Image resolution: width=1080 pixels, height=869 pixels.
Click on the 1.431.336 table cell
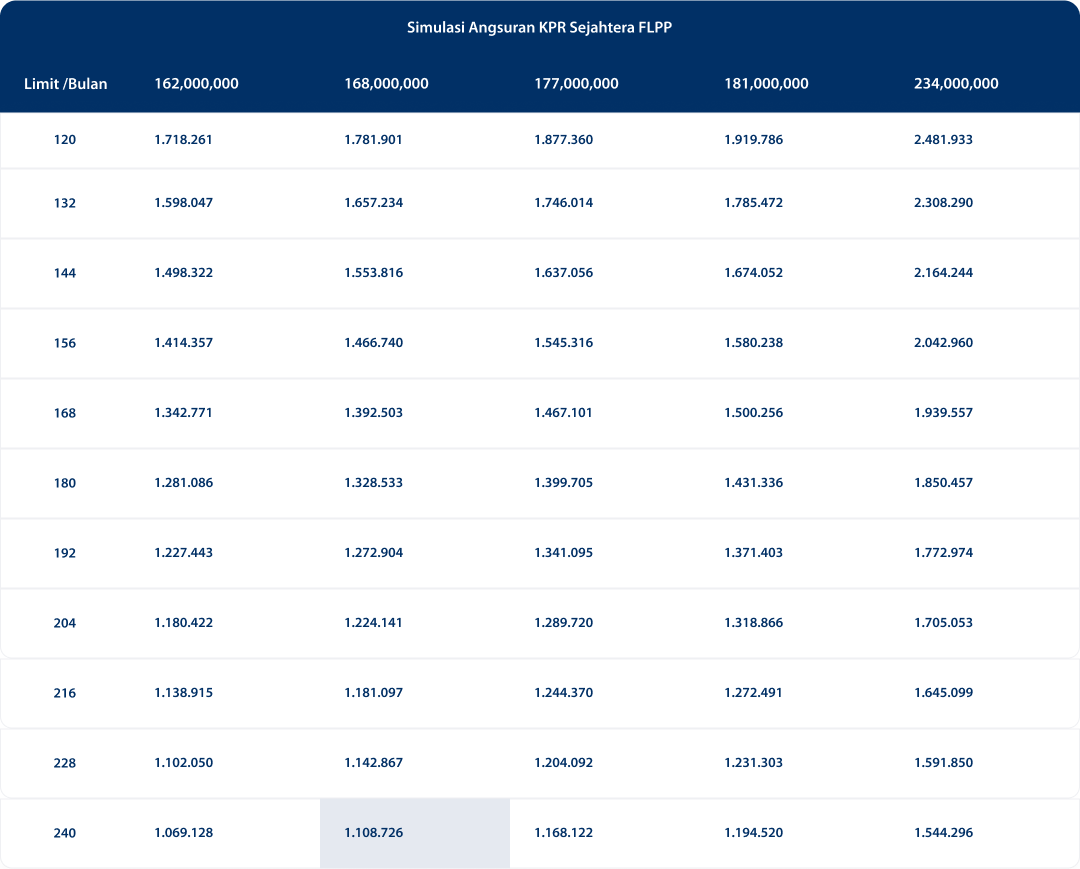click(x=754, y=483)
